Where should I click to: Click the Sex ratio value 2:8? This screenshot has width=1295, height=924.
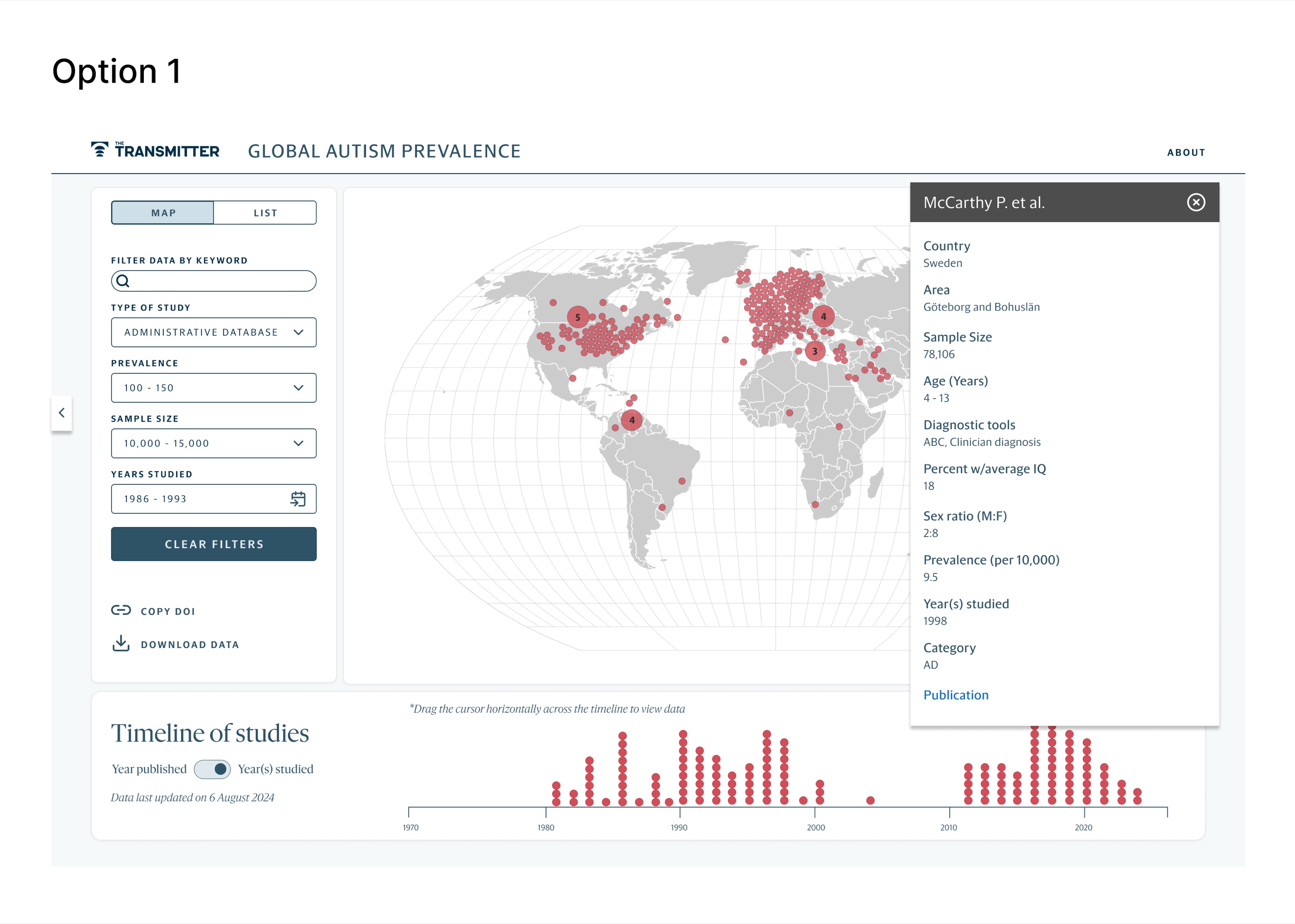click(931, 533)
